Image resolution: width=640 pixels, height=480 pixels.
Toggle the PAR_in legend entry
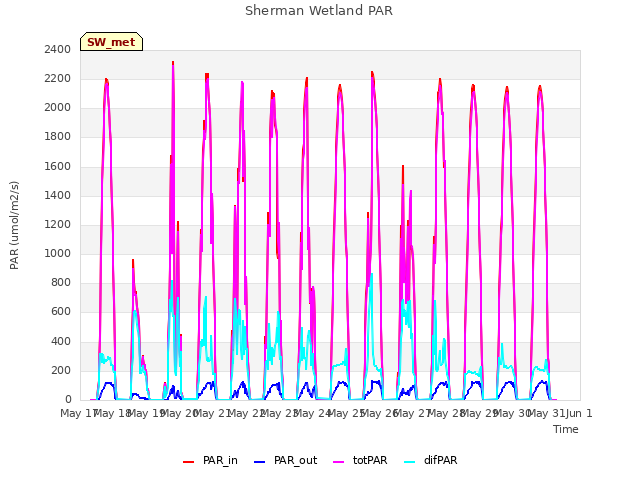click(210, 460)
